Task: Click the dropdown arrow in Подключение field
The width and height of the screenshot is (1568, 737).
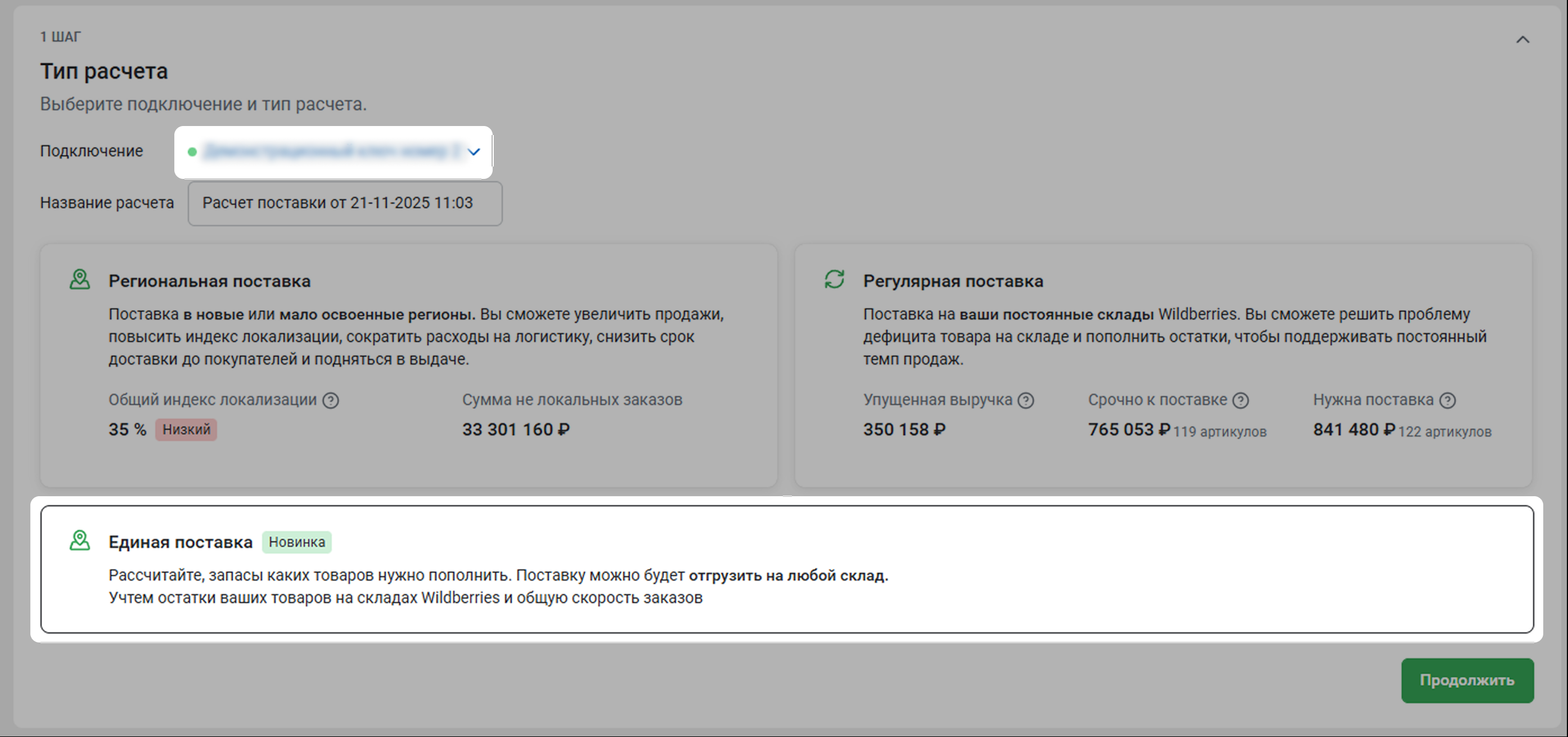Action: pyautogui.click(x=474, y=152)
